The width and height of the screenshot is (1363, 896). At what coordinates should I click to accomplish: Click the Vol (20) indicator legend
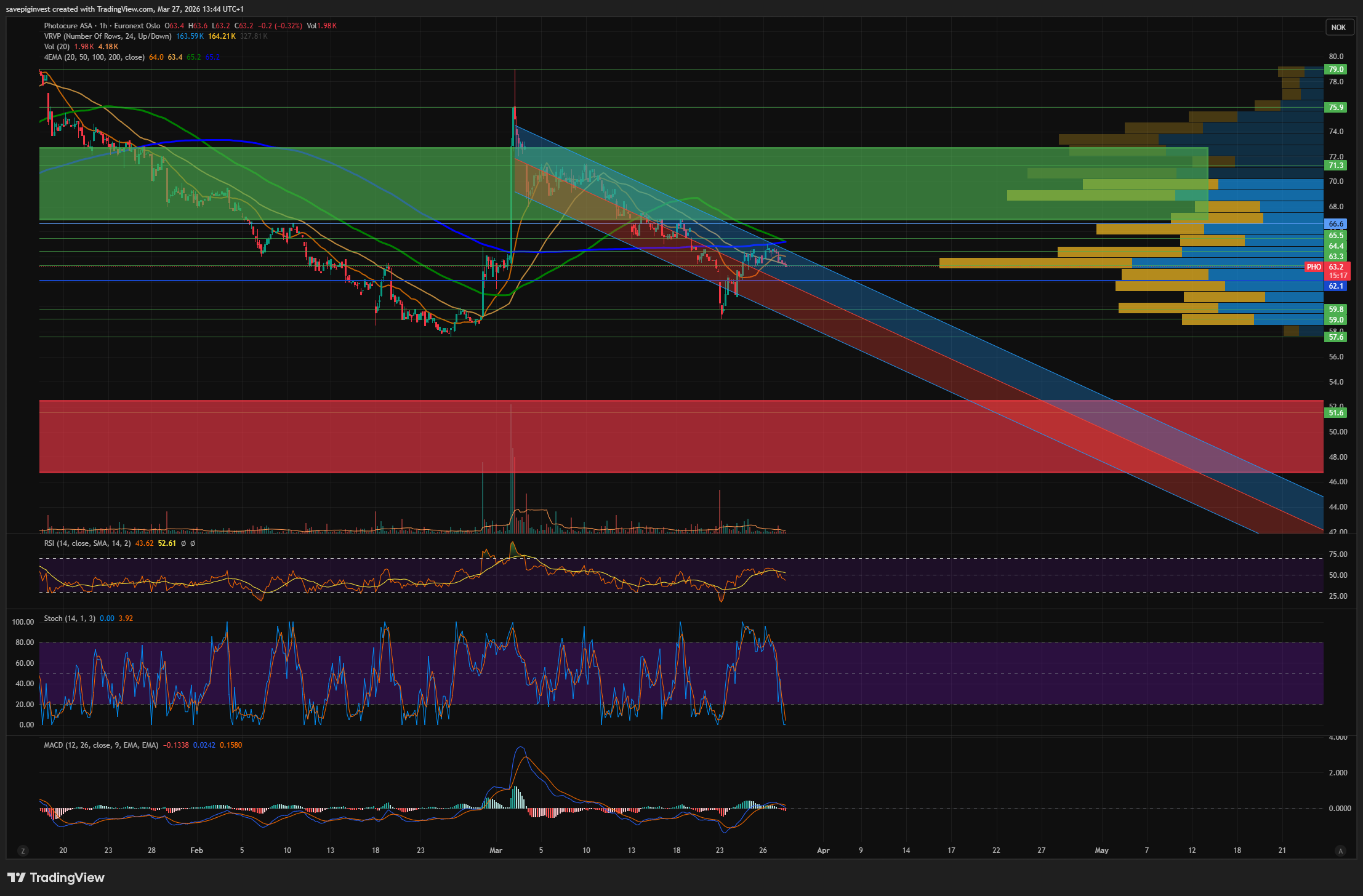(x=57, y=47)
